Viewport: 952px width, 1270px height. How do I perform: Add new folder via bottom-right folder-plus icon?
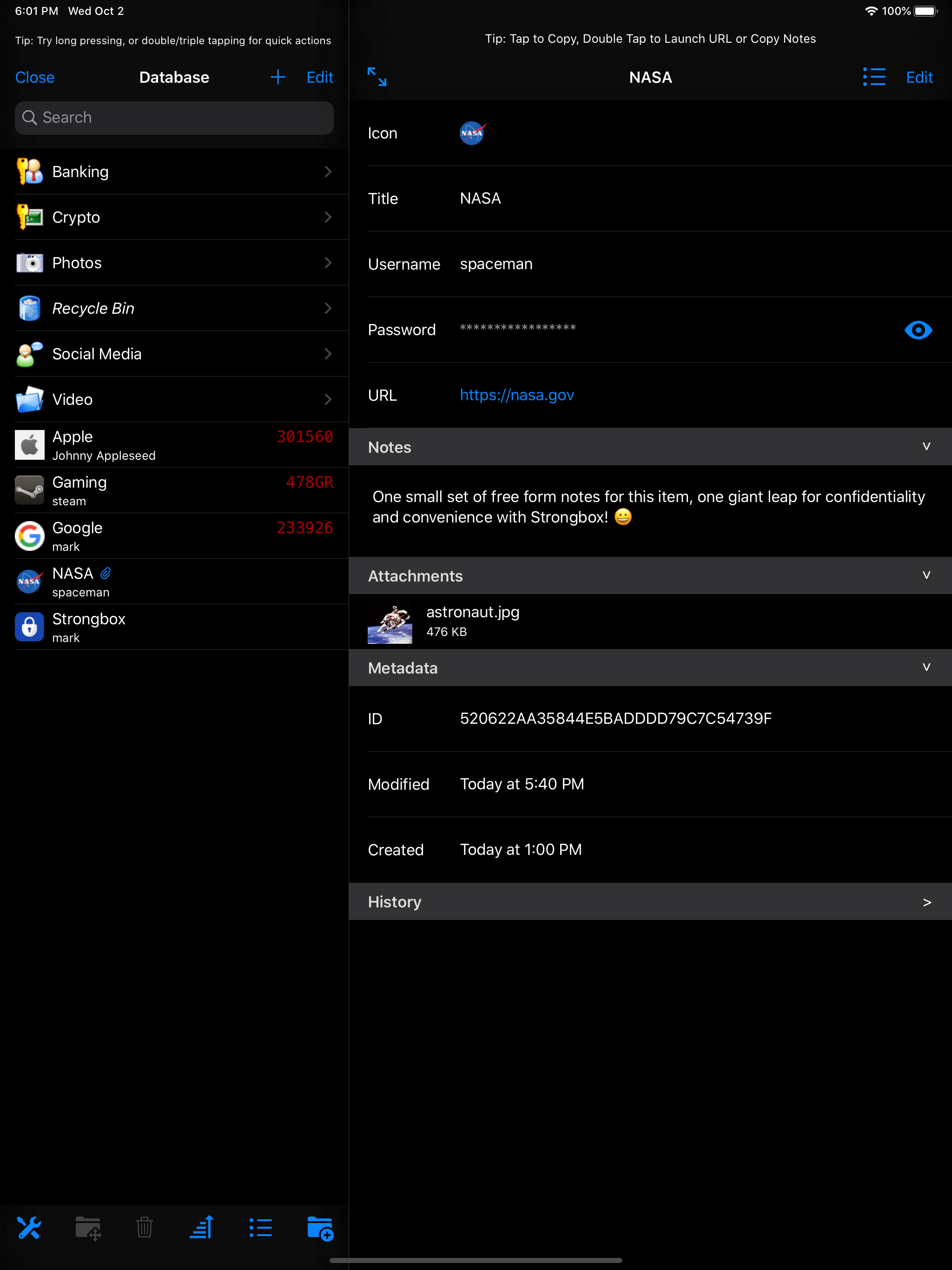320,1228
